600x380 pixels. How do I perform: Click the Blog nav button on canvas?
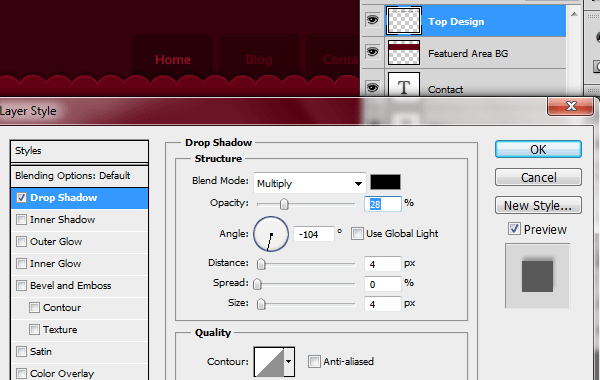(x=259, y=55)
